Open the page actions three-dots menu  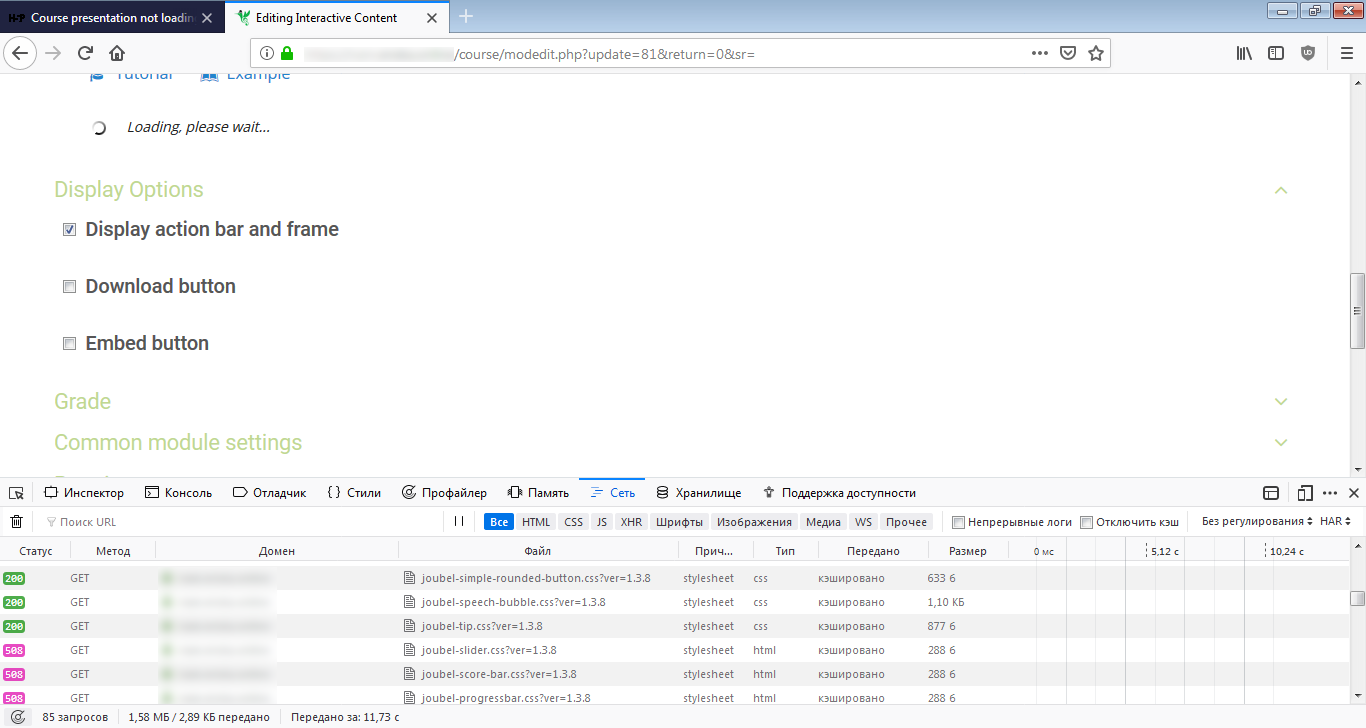point(1040,53)
